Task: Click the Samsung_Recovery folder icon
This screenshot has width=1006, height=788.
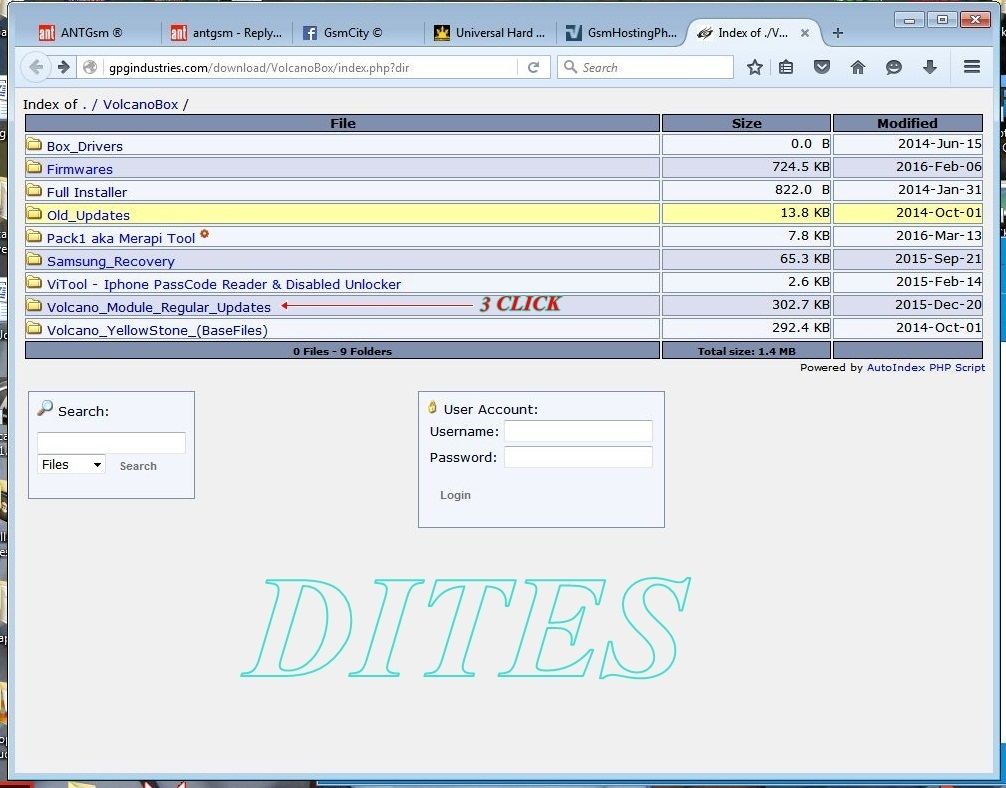Action: [34, 260]
